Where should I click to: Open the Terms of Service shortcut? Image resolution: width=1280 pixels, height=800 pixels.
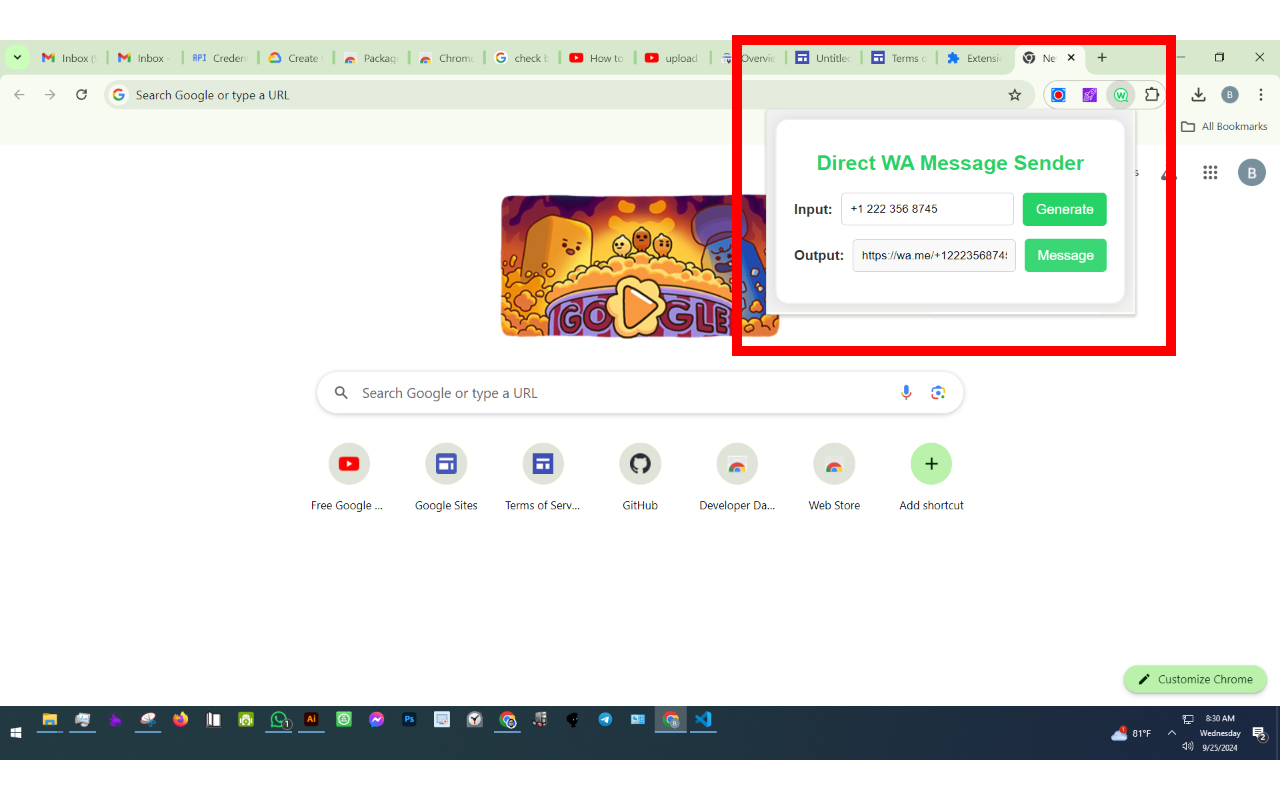543,478
